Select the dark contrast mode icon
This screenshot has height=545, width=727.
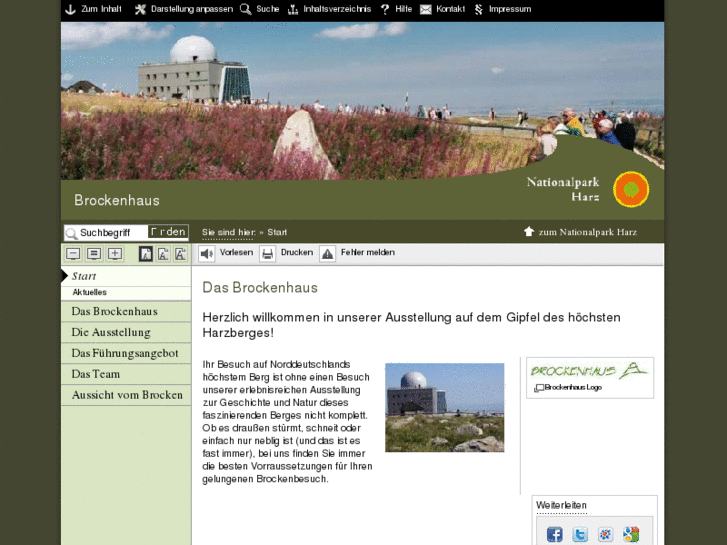(146, 254)
